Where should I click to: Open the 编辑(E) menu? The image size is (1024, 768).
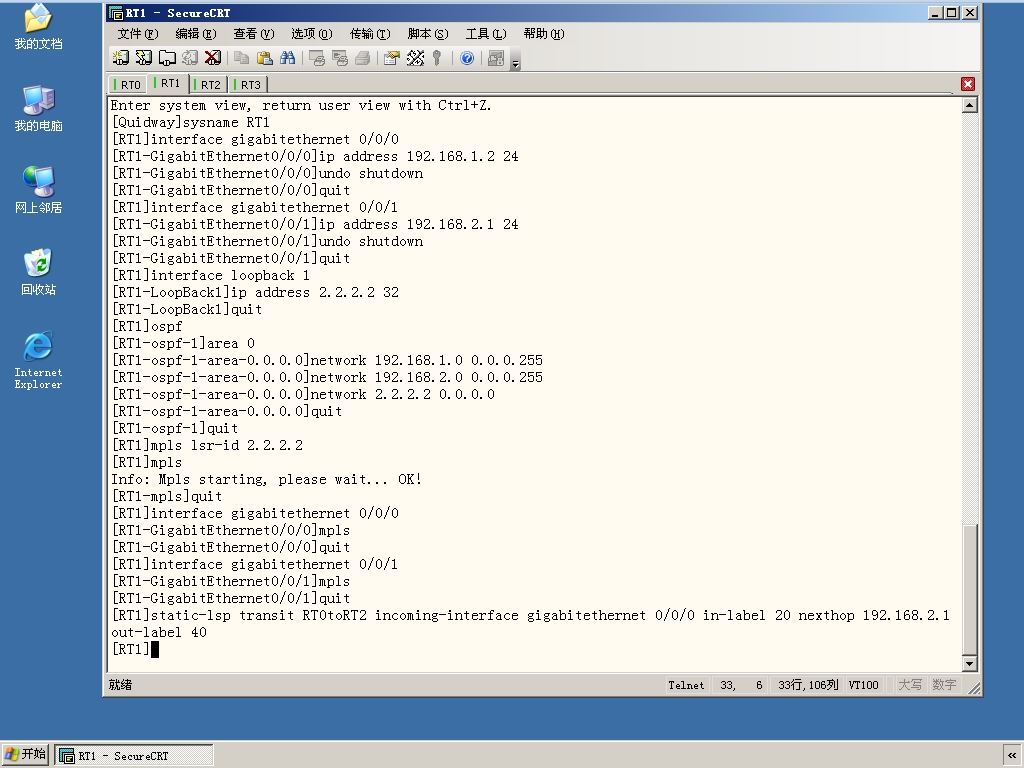pyautogui.click(x=196, y=34)
